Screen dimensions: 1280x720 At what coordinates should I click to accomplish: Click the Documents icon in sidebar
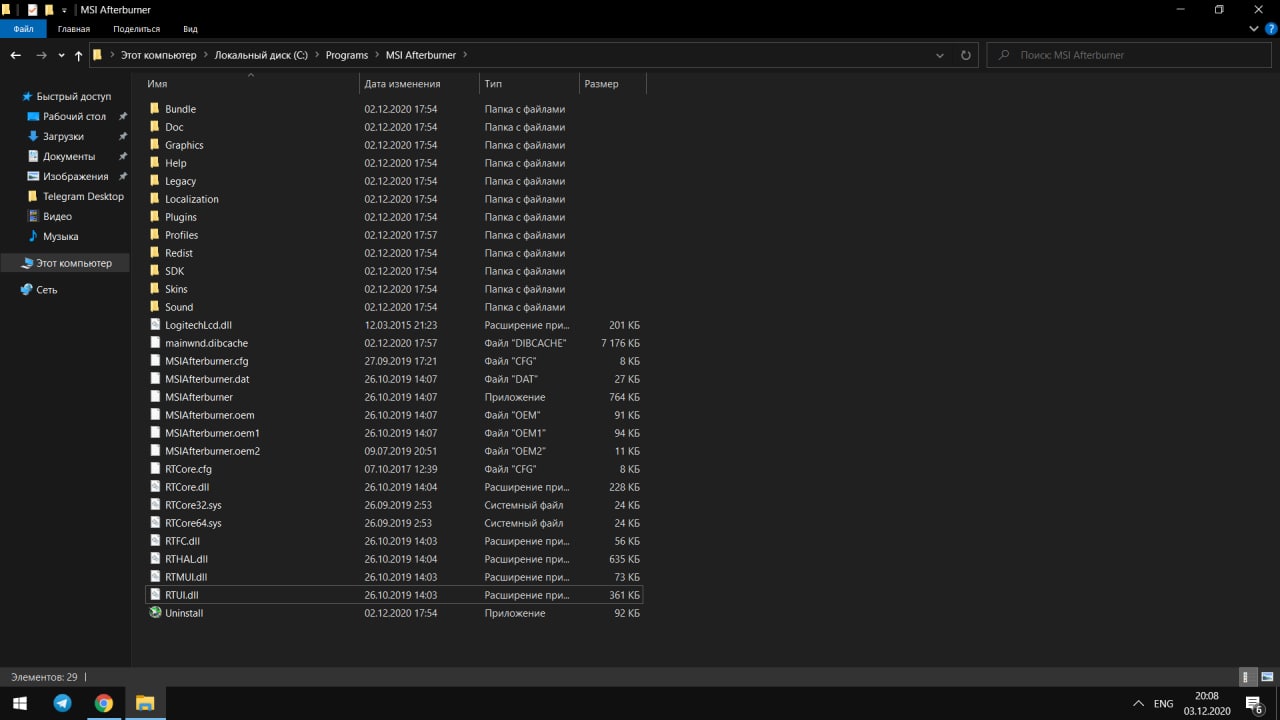(x=33, y=157)
